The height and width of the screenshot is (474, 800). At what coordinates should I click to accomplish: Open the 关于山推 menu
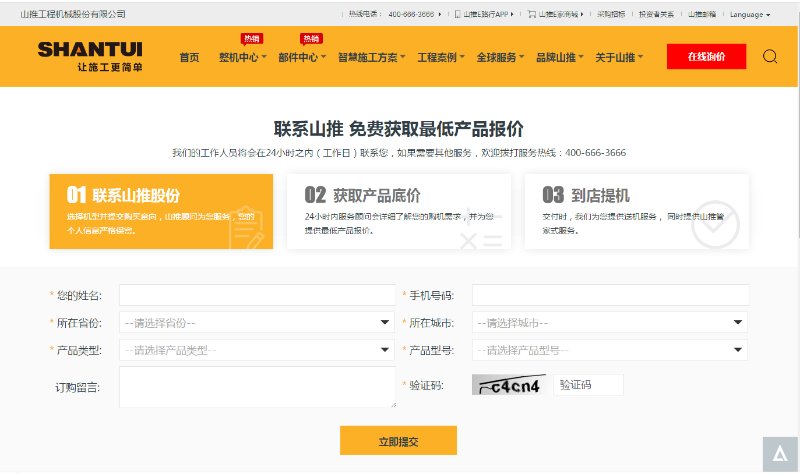pos(619,57)
